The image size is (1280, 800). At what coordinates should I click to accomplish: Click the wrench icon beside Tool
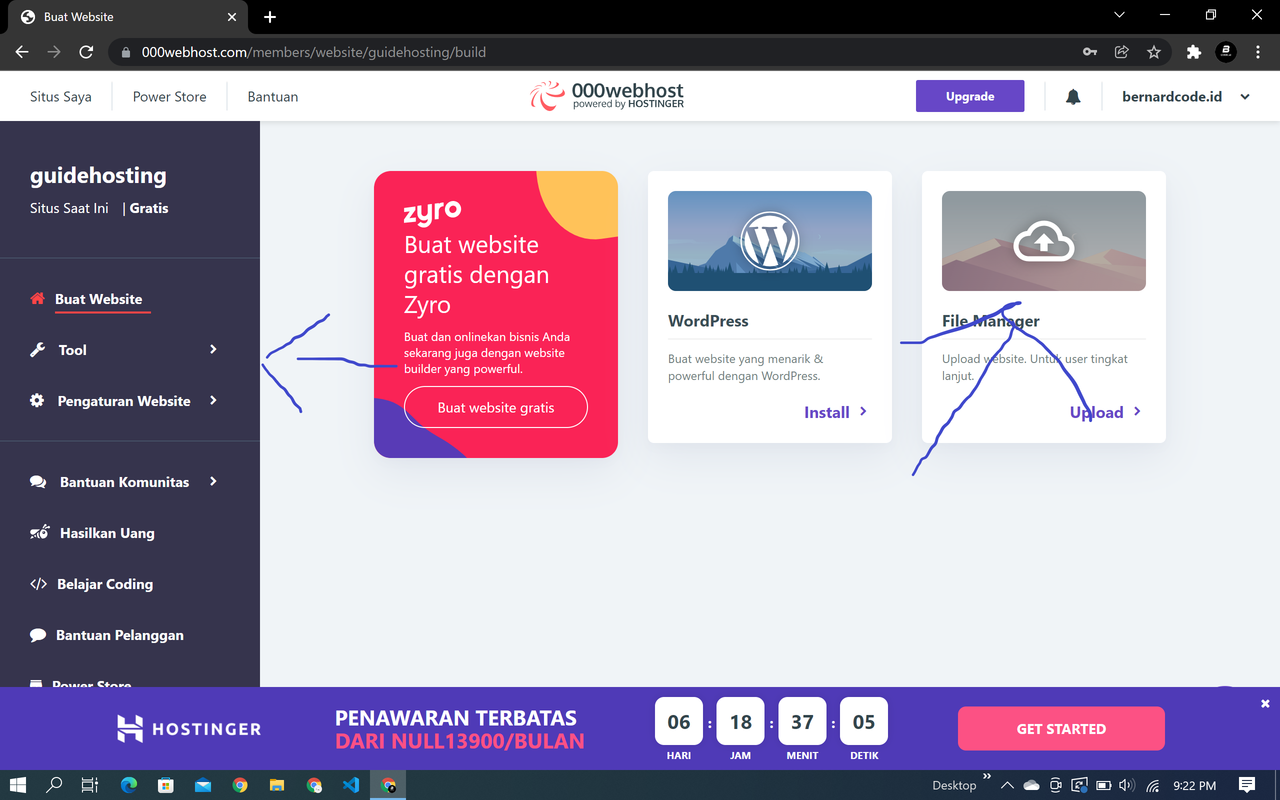38,350
